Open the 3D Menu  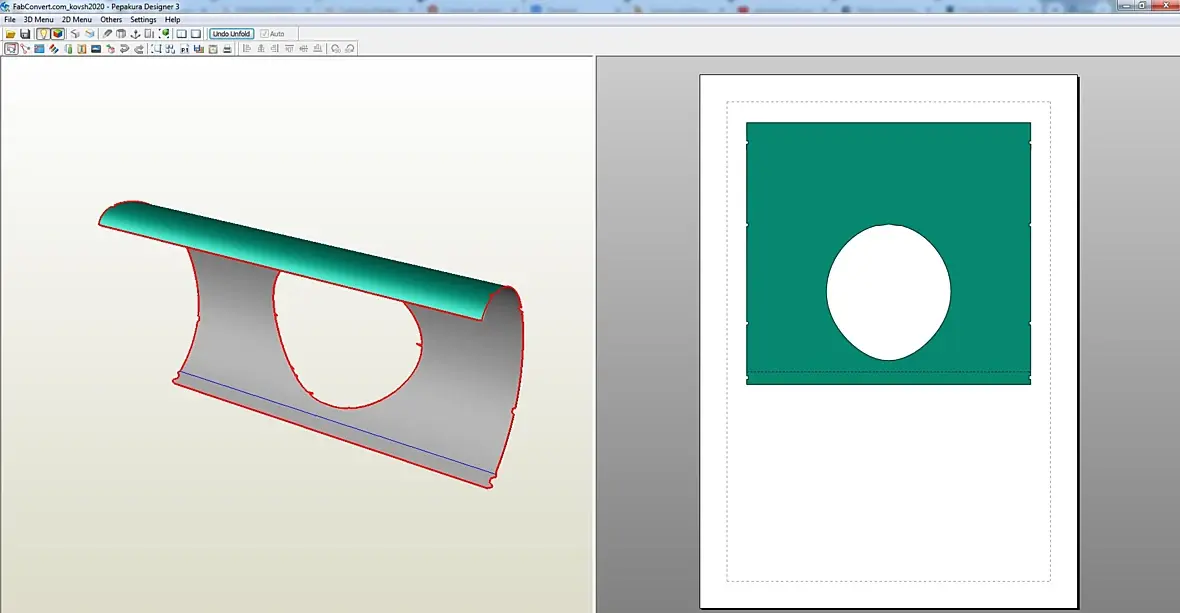(x=38, y=20)
